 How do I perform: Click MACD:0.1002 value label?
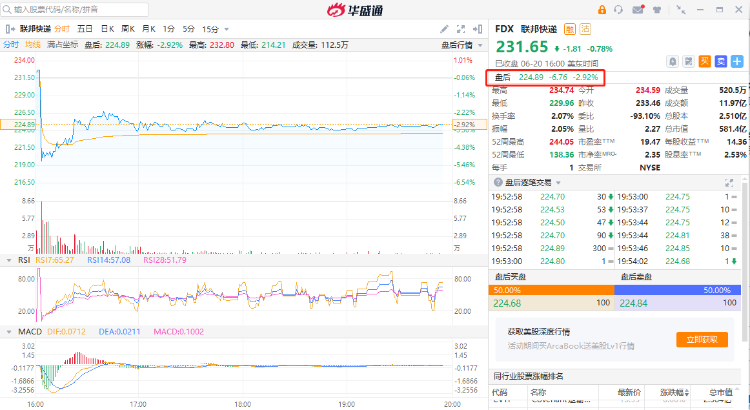[x=178, y=332]
